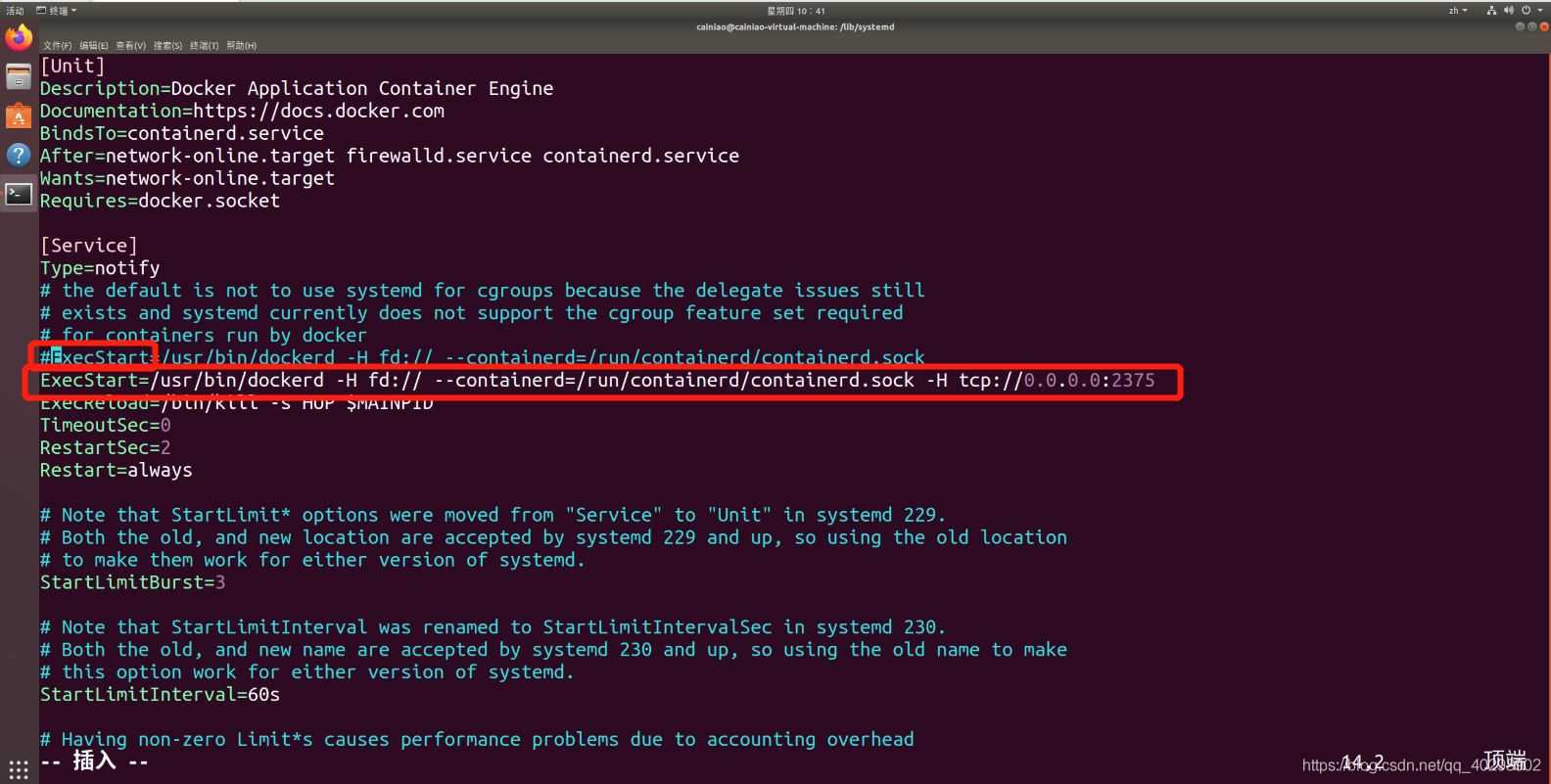Viewport: 1551px width, 784px height.
Task: Click the Help question mark dock icon
Action: tap(19, 155)
